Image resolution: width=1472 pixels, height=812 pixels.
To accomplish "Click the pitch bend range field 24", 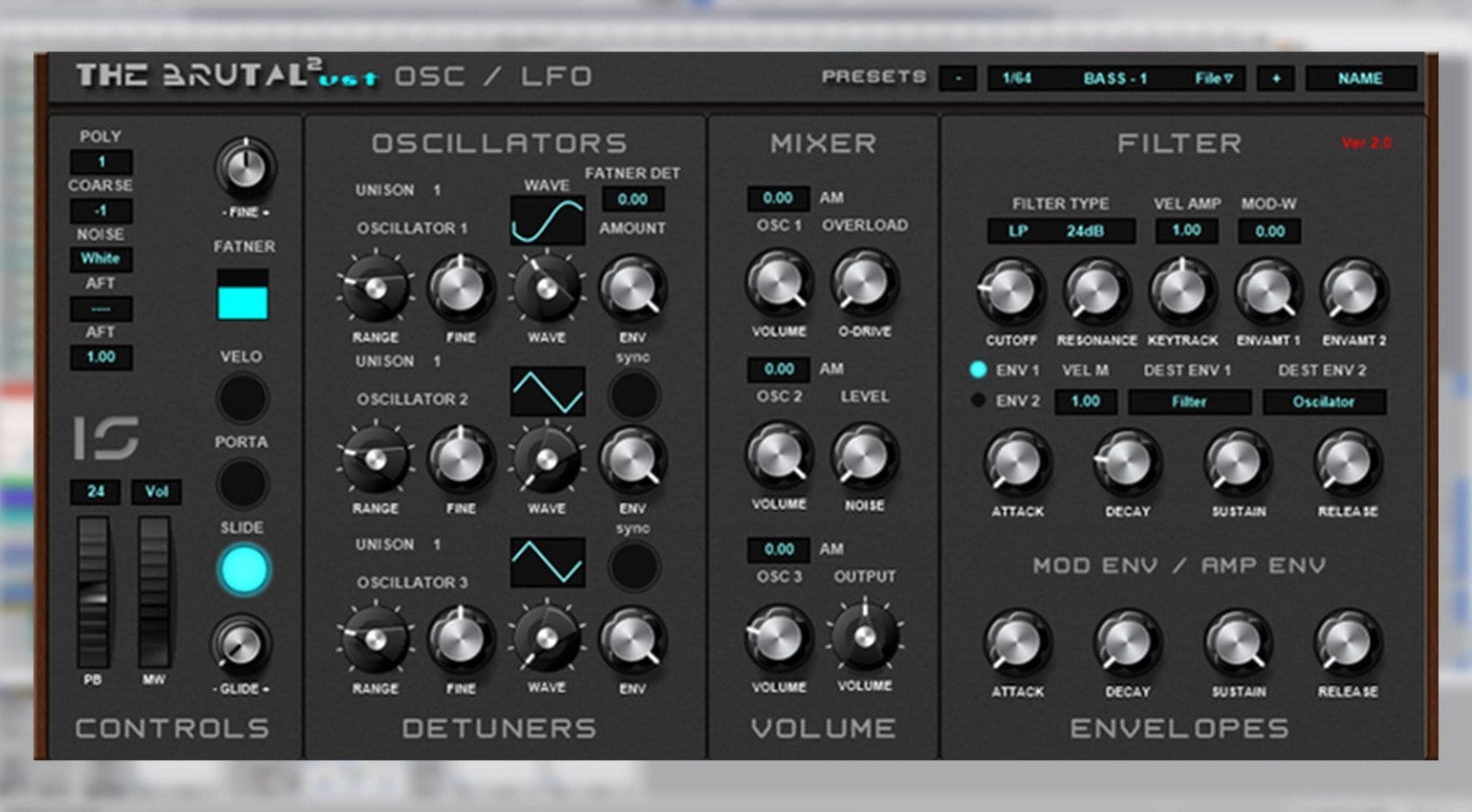I will point(96,492).
